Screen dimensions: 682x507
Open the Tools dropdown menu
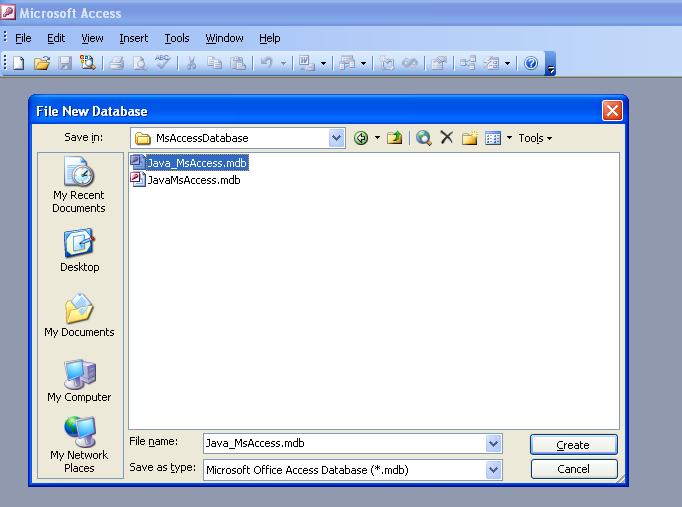pyautogui.click(x=535, y=138)
